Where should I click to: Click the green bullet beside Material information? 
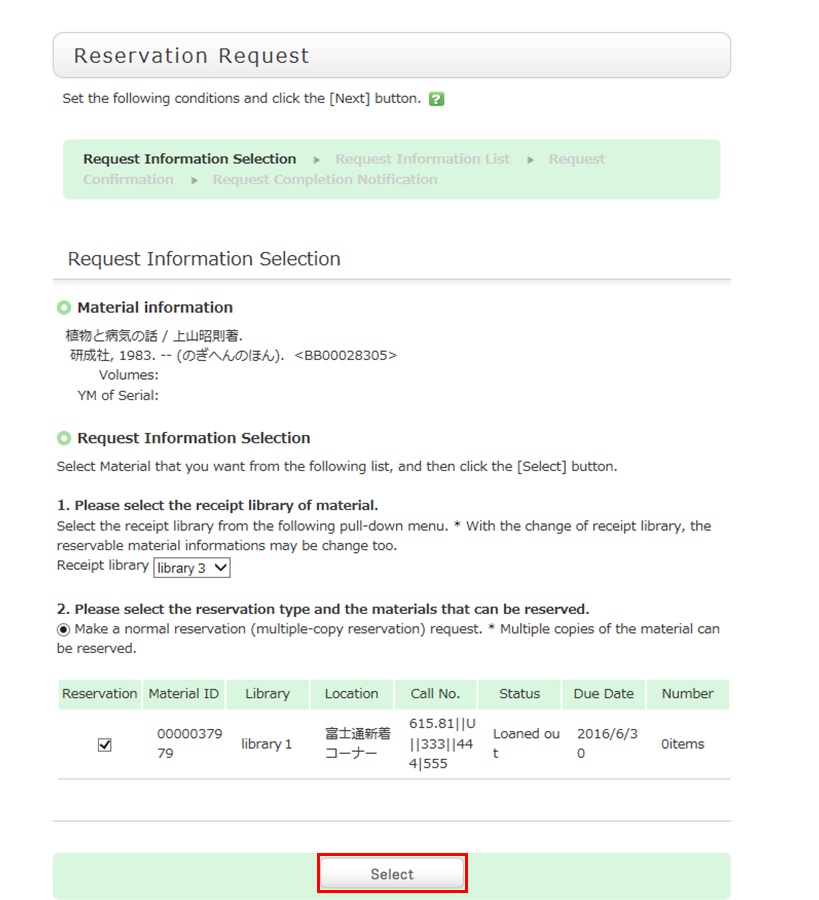65,308
